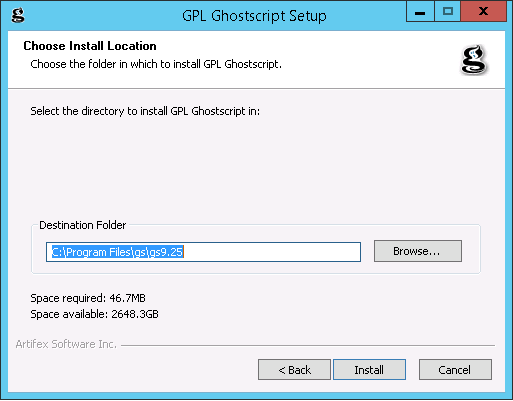Open the Browse... folder picker
Screen dimensions: 513x401
coord(418,251)
